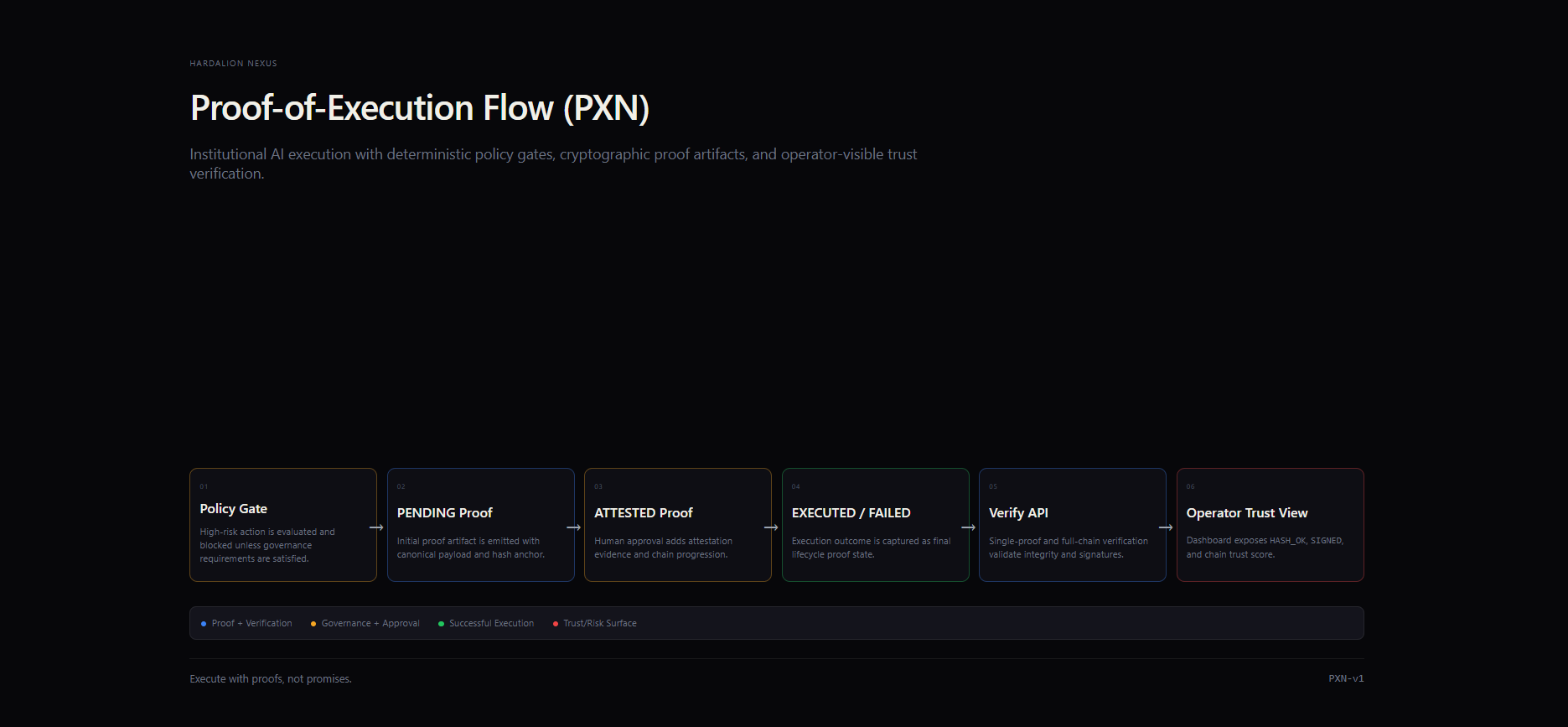Click the arrow after Verify API
The image size is (1568, 727).
point(1166,527)
